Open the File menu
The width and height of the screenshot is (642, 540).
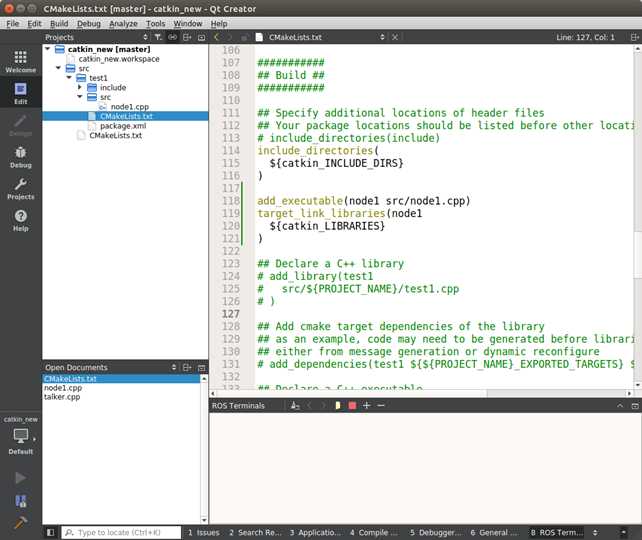click(13, 24)
